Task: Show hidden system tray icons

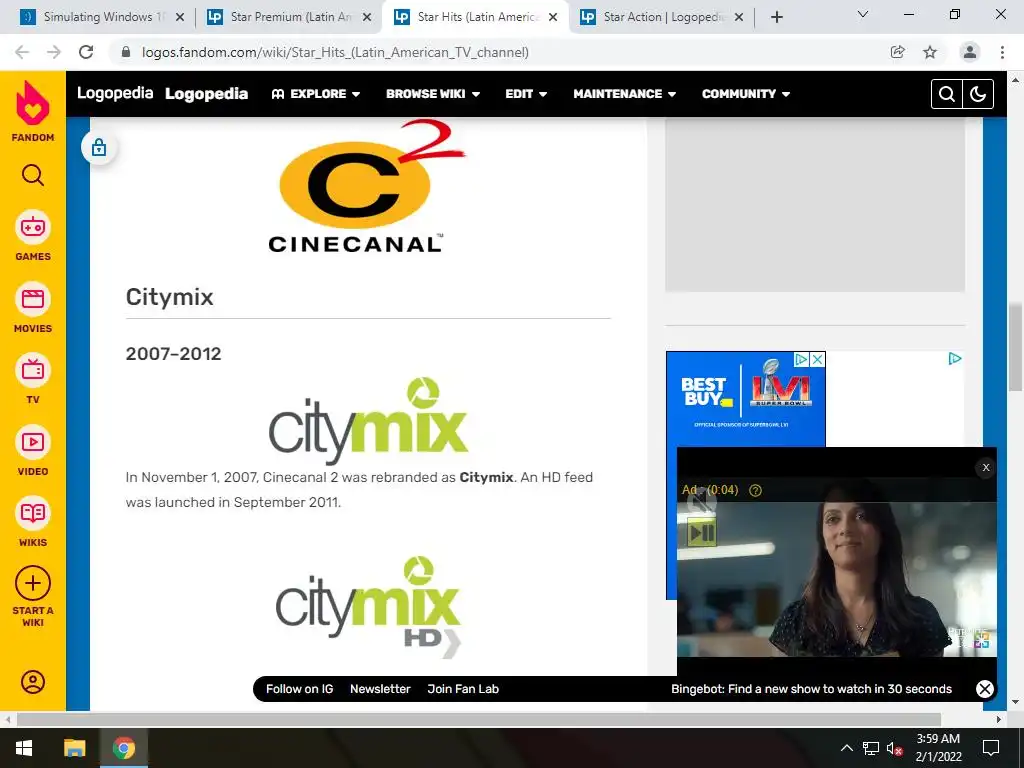Action: pos(846,748)
